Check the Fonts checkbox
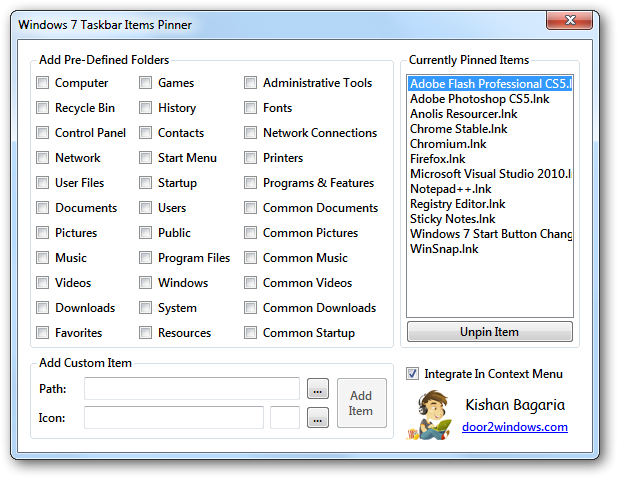This screenshot has width=618, height=478. point(250,108)
